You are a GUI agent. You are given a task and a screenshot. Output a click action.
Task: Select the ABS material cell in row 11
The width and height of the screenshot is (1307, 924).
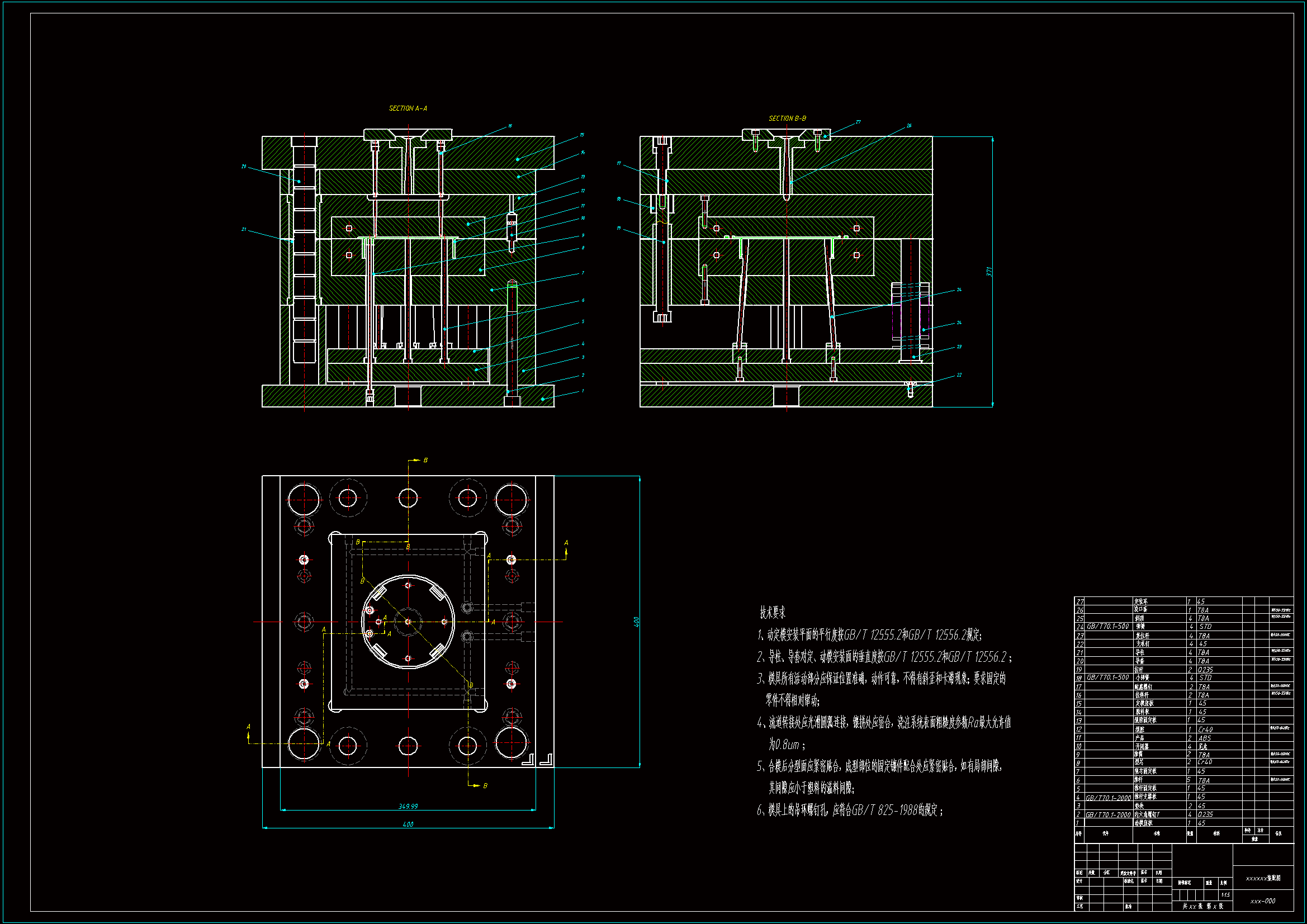coord(1204,738)
